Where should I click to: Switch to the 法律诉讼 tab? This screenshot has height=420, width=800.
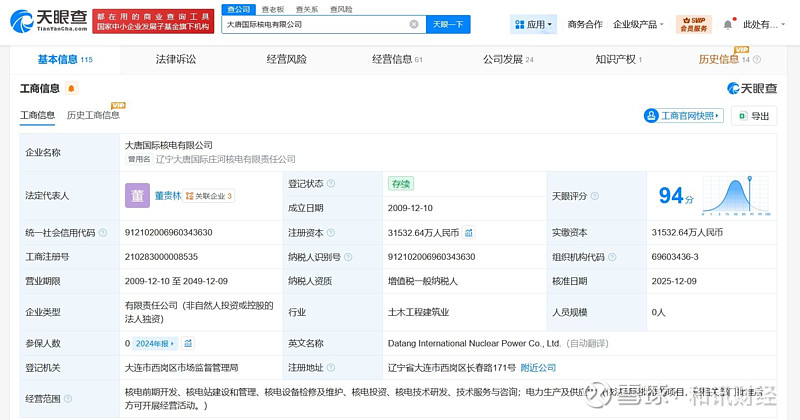(175, 60)
